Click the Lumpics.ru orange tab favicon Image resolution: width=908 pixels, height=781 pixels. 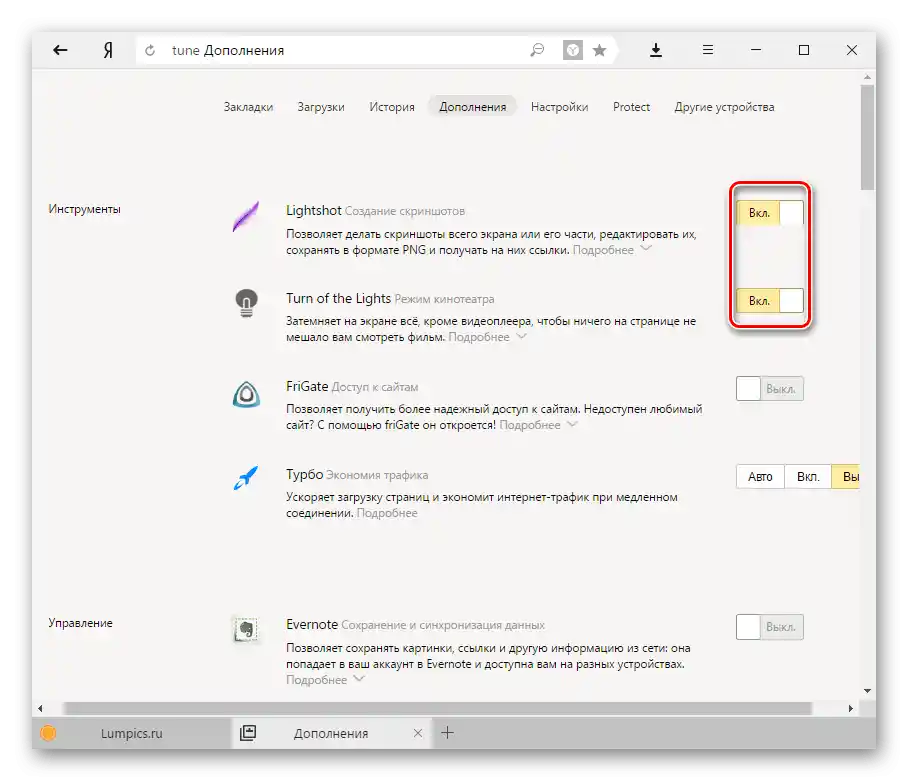click(x=48, y=733)
